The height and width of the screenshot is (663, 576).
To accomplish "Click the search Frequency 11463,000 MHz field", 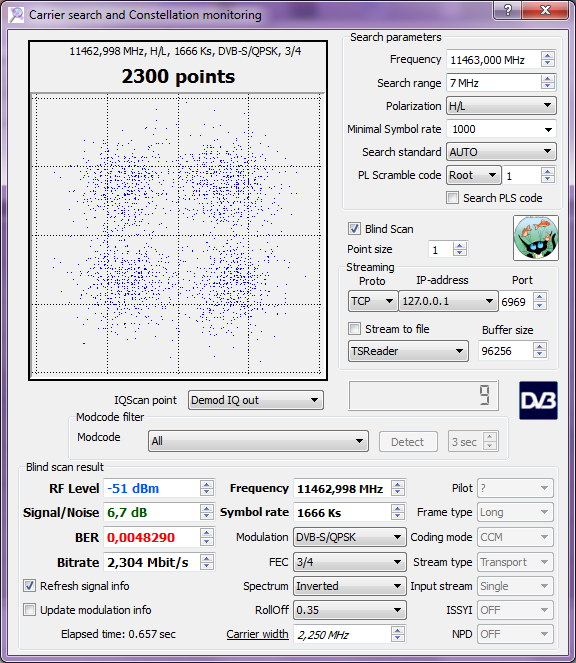I will 493,60.
